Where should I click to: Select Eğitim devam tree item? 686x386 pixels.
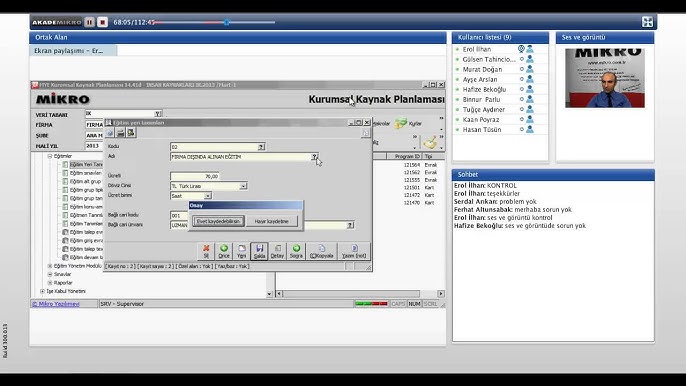coord(85,257)
